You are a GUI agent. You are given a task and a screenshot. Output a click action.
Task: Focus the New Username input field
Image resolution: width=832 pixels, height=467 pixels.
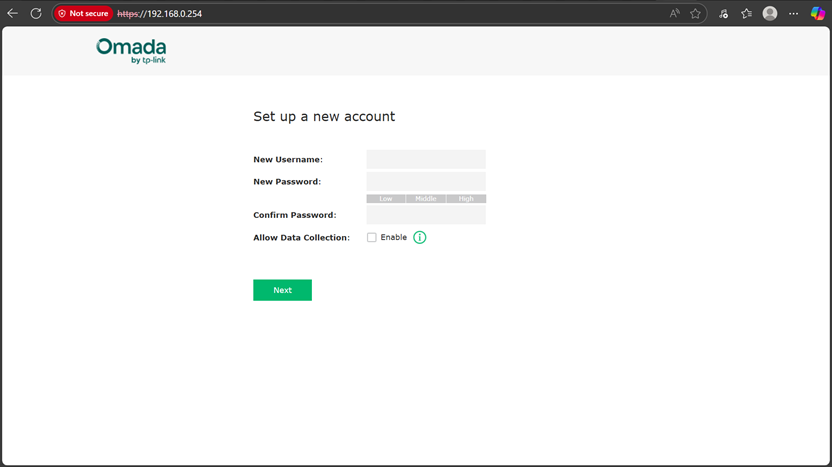[426, 159]
